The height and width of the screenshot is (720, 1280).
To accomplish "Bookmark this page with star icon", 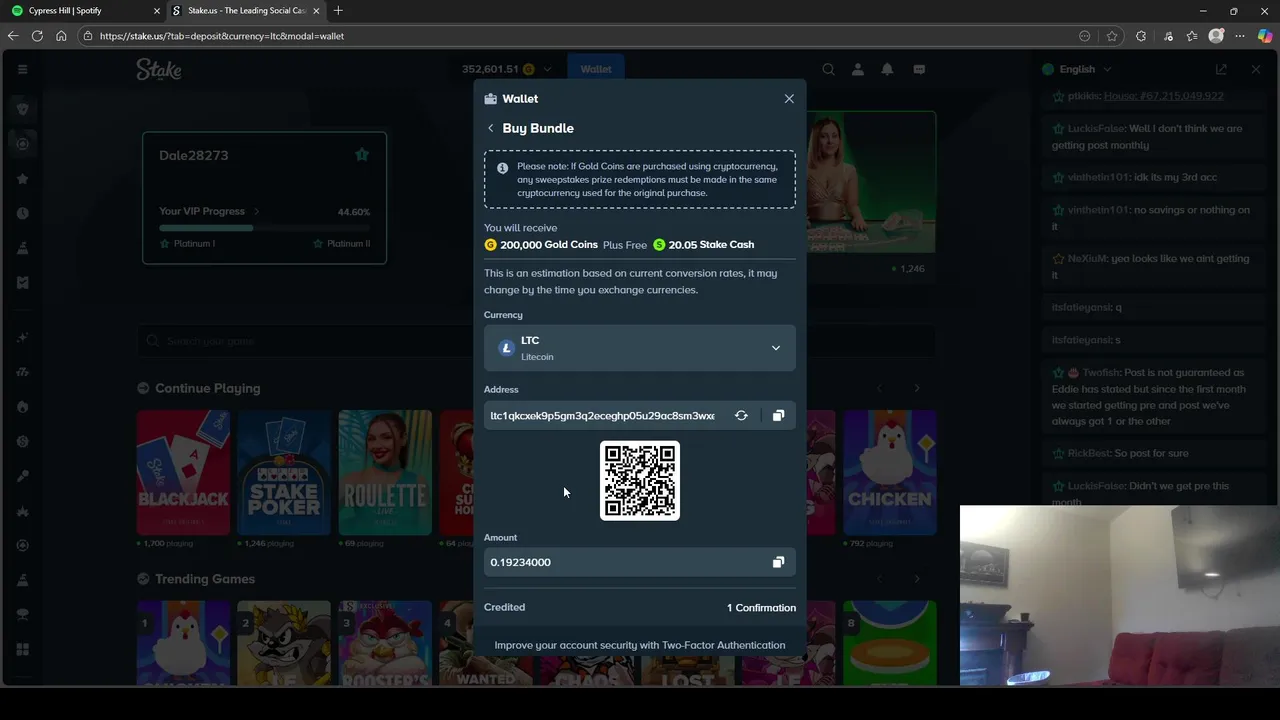I will point(1112,36).
